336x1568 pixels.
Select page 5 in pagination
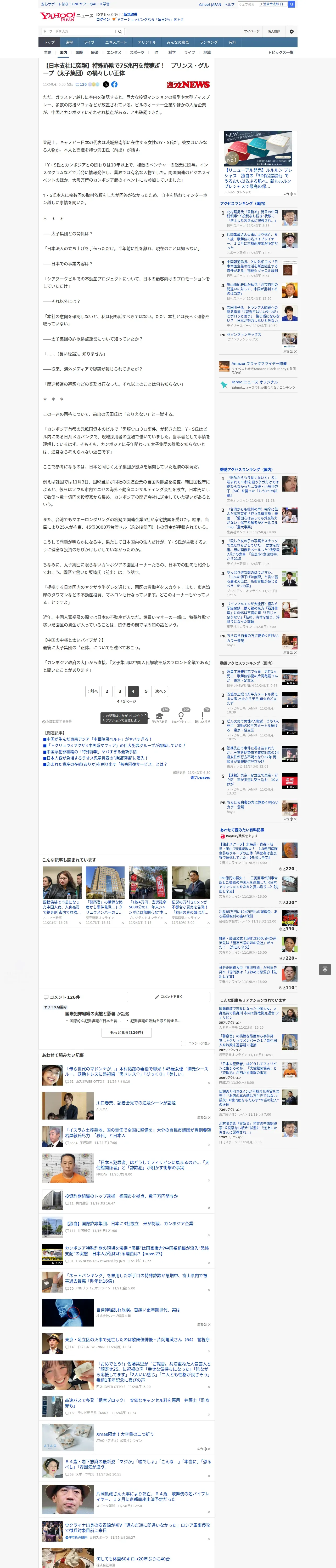(x=146, y=691)
